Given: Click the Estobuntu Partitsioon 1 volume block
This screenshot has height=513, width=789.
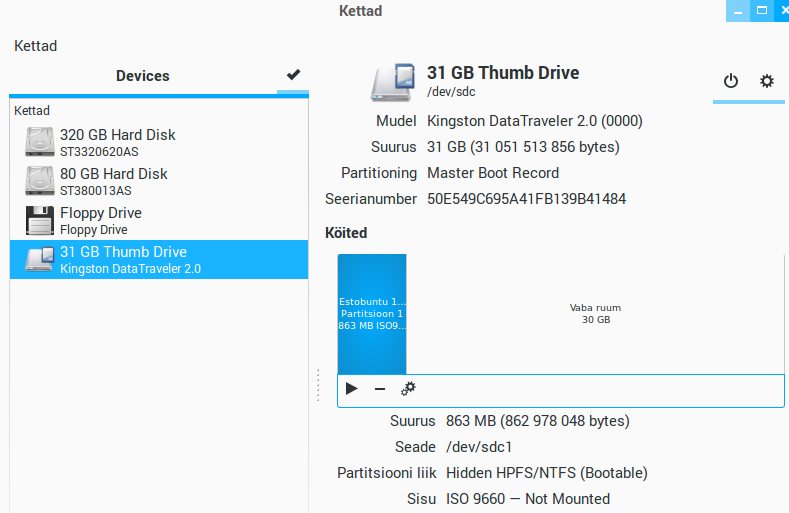Looking at the screenshot, I should pos(372,313).
